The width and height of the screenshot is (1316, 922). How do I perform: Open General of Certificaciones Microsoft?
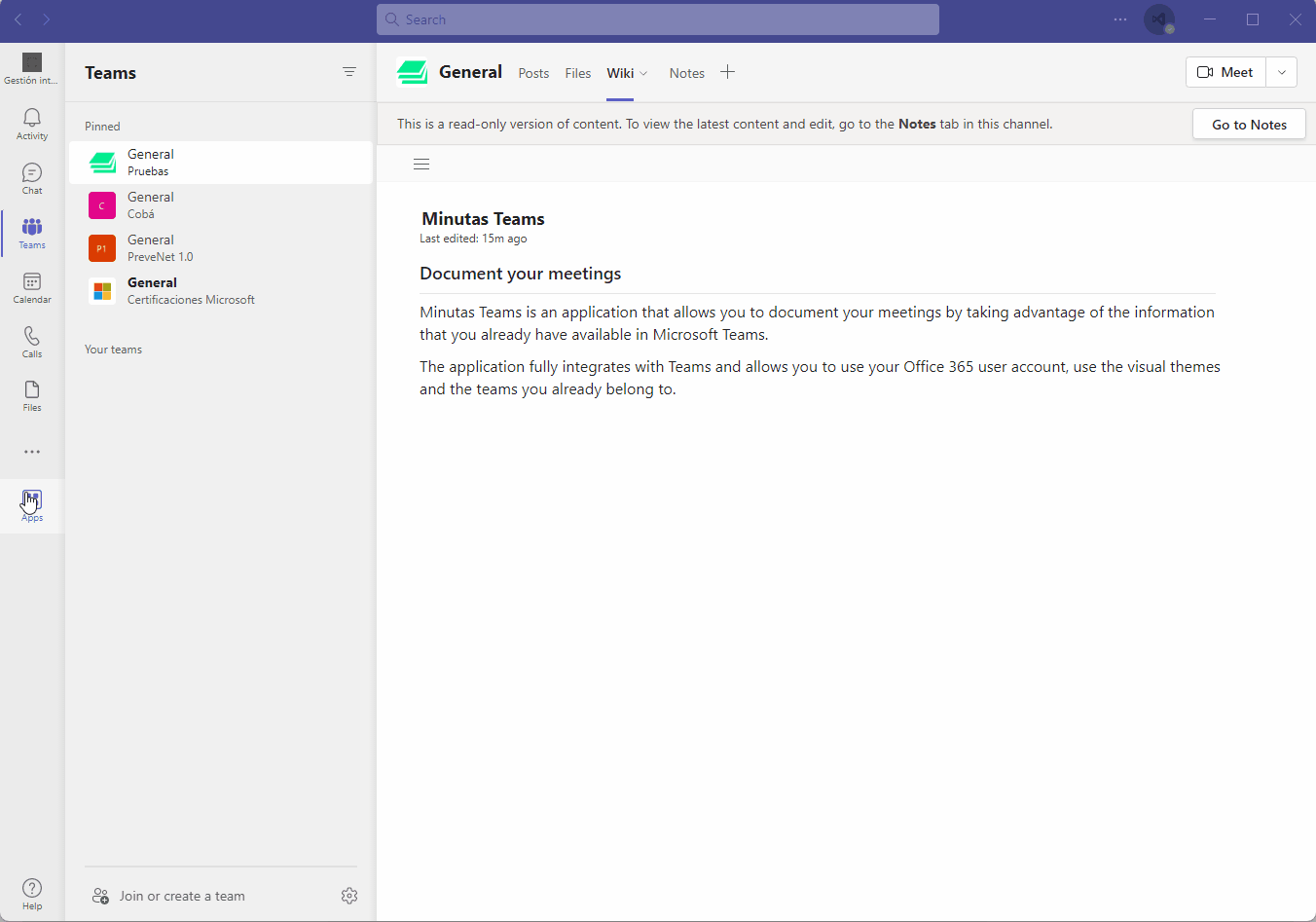(221, 291)
